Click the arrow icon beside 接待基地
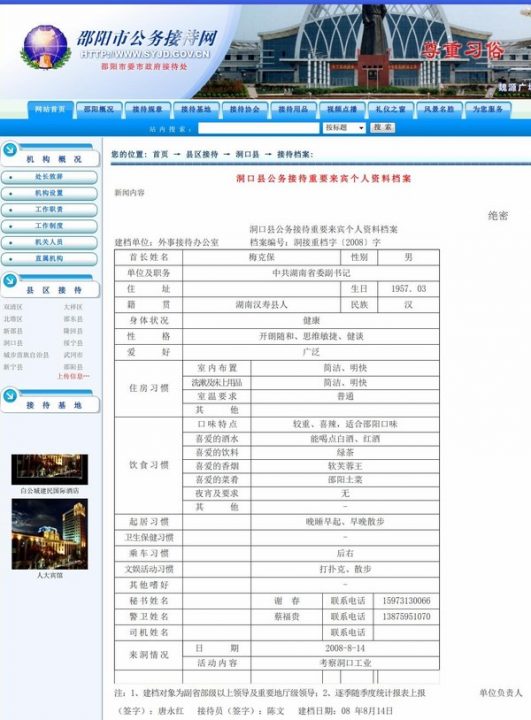This screenshot has height=720, width=531. [10, 395]
